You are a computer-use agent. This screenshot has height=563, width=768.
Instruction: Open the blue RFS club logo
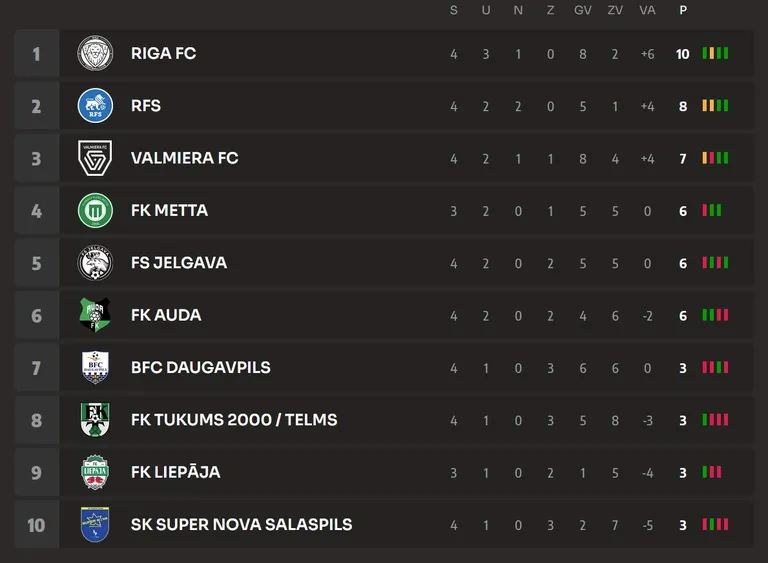pos(95,105)
